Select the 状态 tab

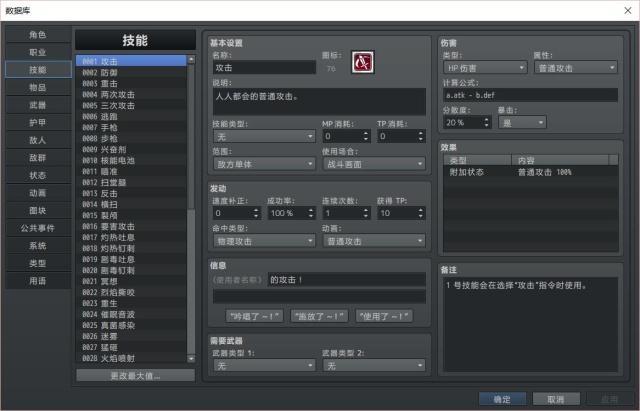pyautogui.click(x=38, y=175)
